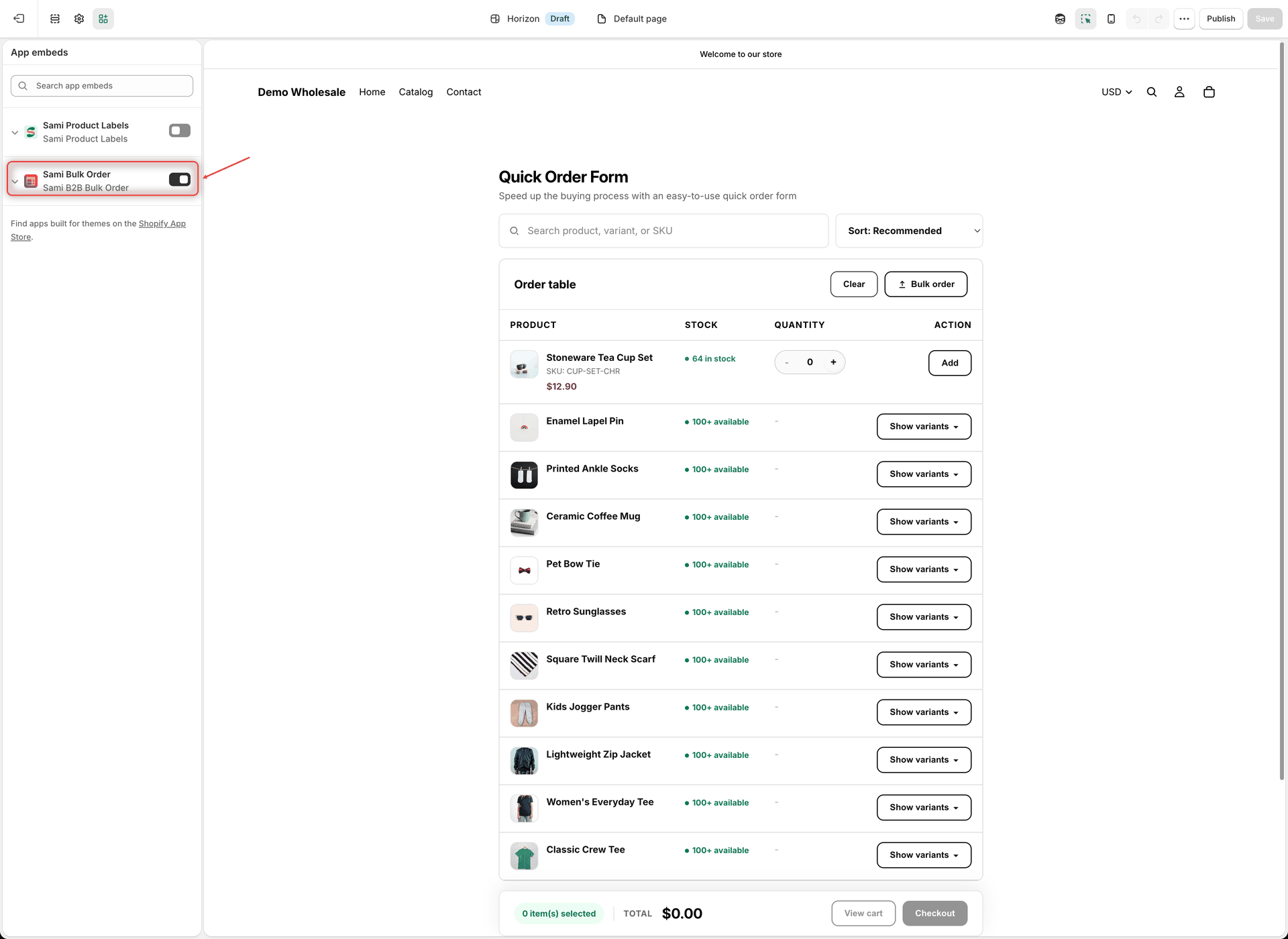This screenshot has width=1288, height=939.
Task: Open the Catalog navigation link
Action: click(x=416, y=92)
